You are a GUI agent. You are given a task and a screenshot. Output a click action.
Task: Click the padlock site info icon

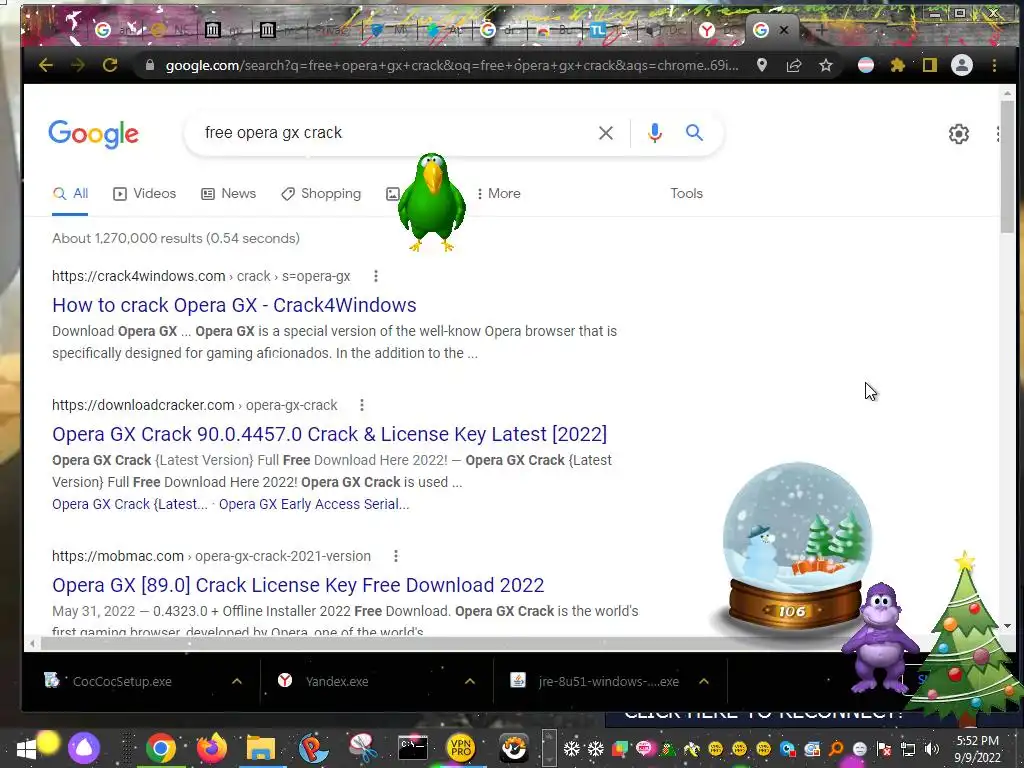pos(150,65)
